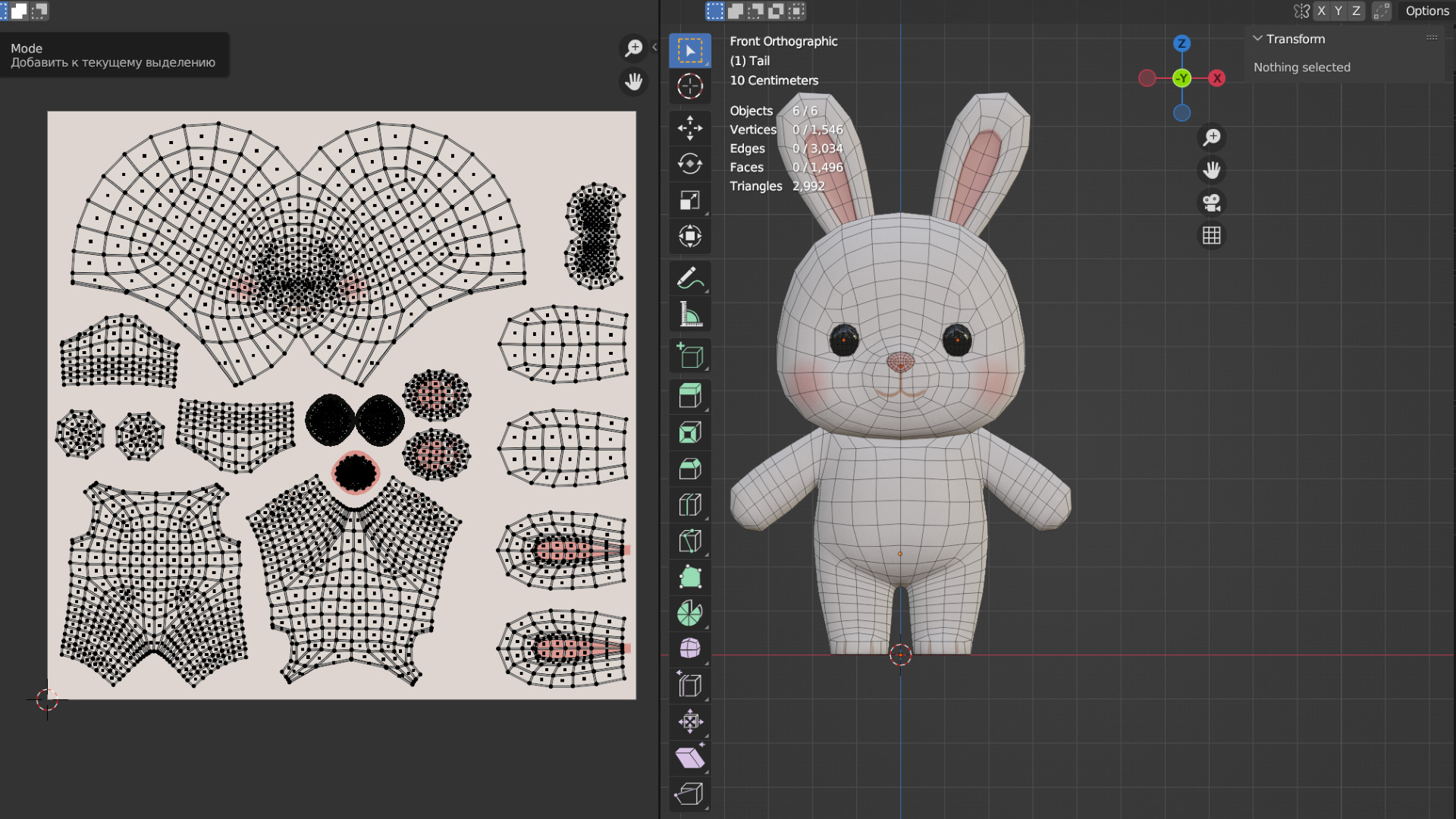Snap view to -Y axis on gizmo
1456x819 pixels.
pos(1181,78)
